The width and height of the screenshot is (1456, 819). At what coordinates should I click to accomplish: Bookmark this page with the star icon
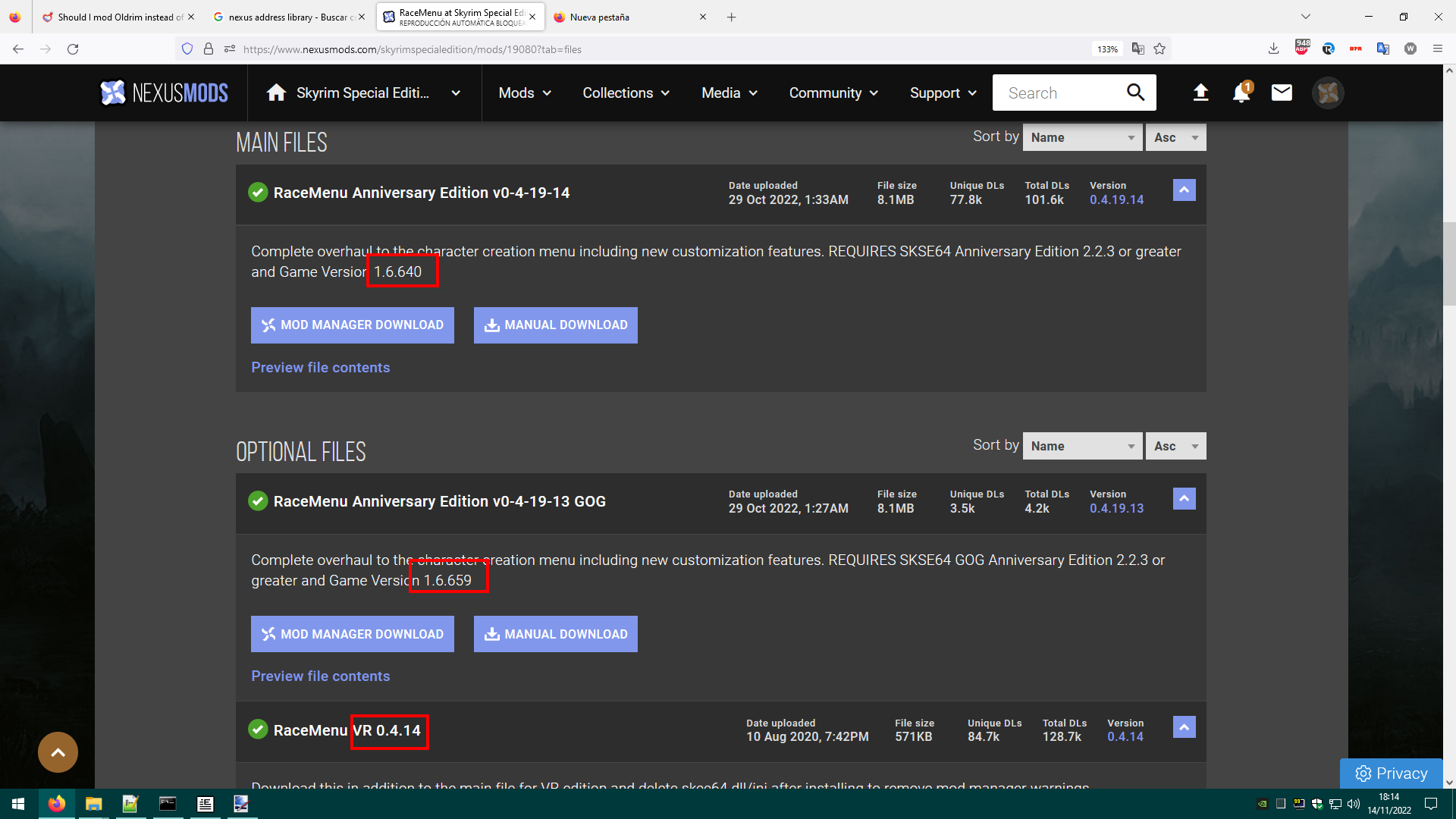click(1159, 49)
